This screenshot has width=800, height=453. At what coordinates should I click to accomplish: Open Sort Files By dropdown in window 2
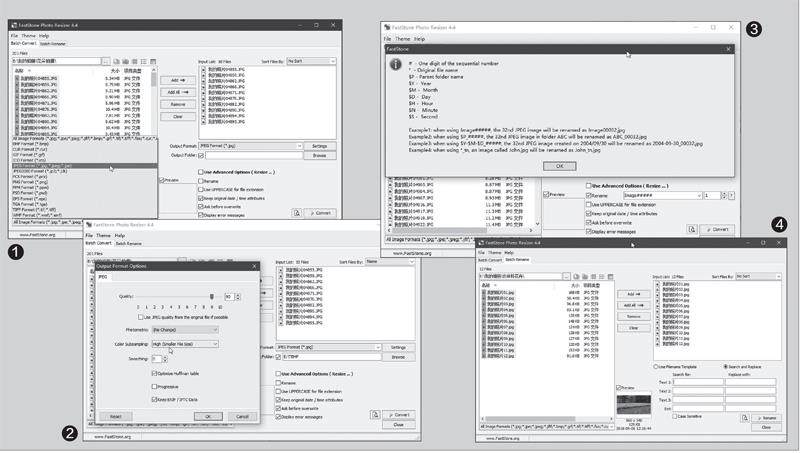point(390,262)
